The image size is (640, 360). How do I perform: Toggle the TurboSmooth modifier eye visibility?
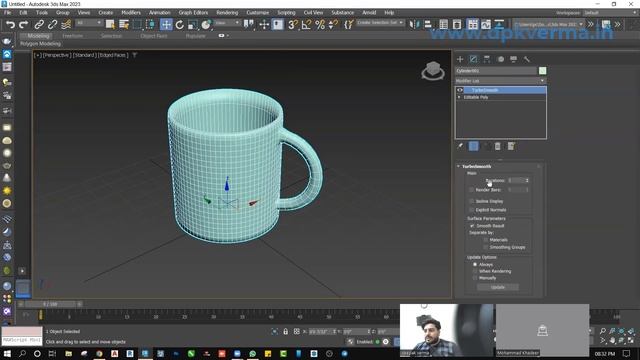pyautogui.click(x=460, y=90)
